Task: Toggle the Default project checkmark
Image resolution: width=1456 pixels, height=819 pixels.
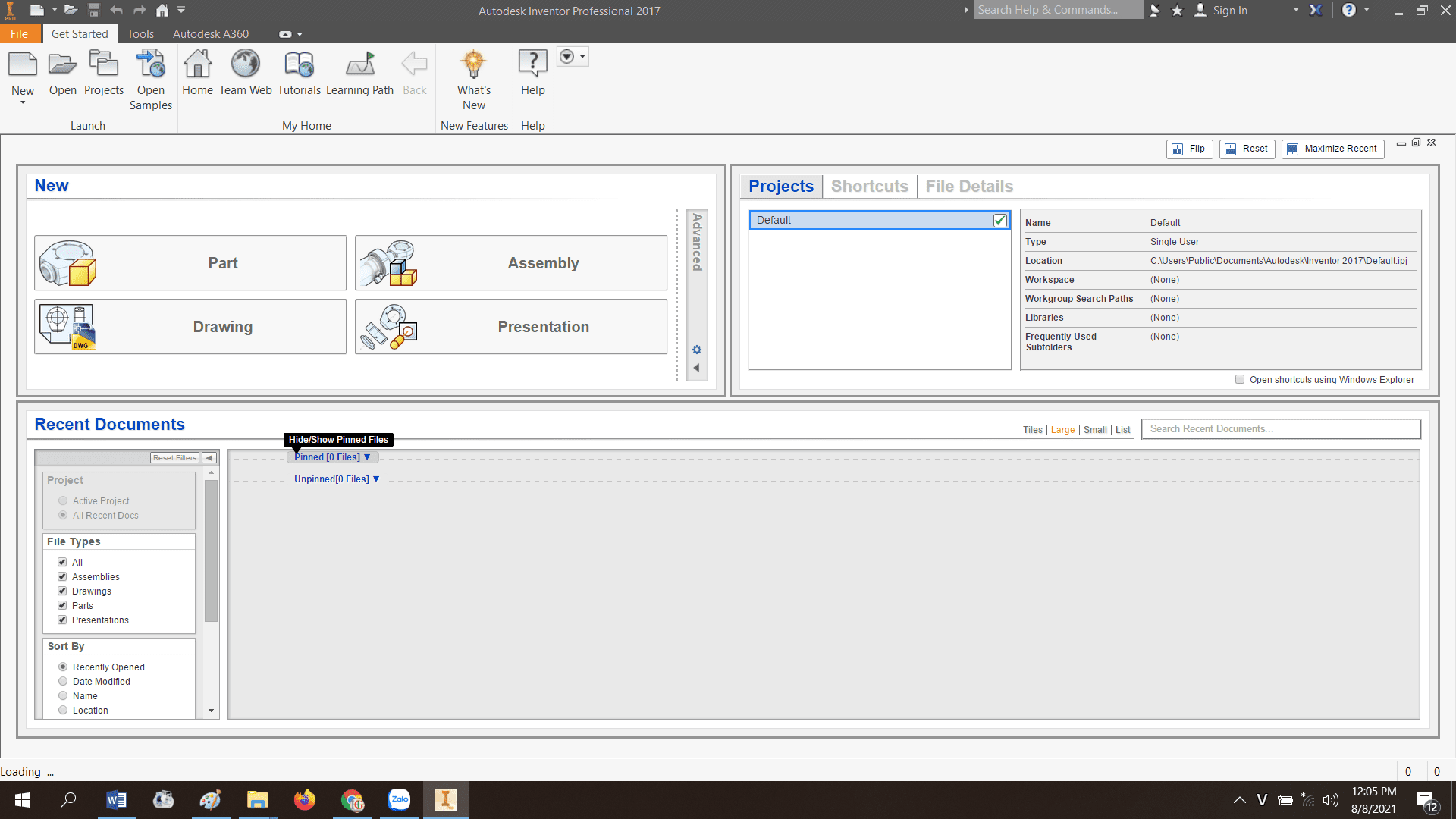Action: point(1000,220)
